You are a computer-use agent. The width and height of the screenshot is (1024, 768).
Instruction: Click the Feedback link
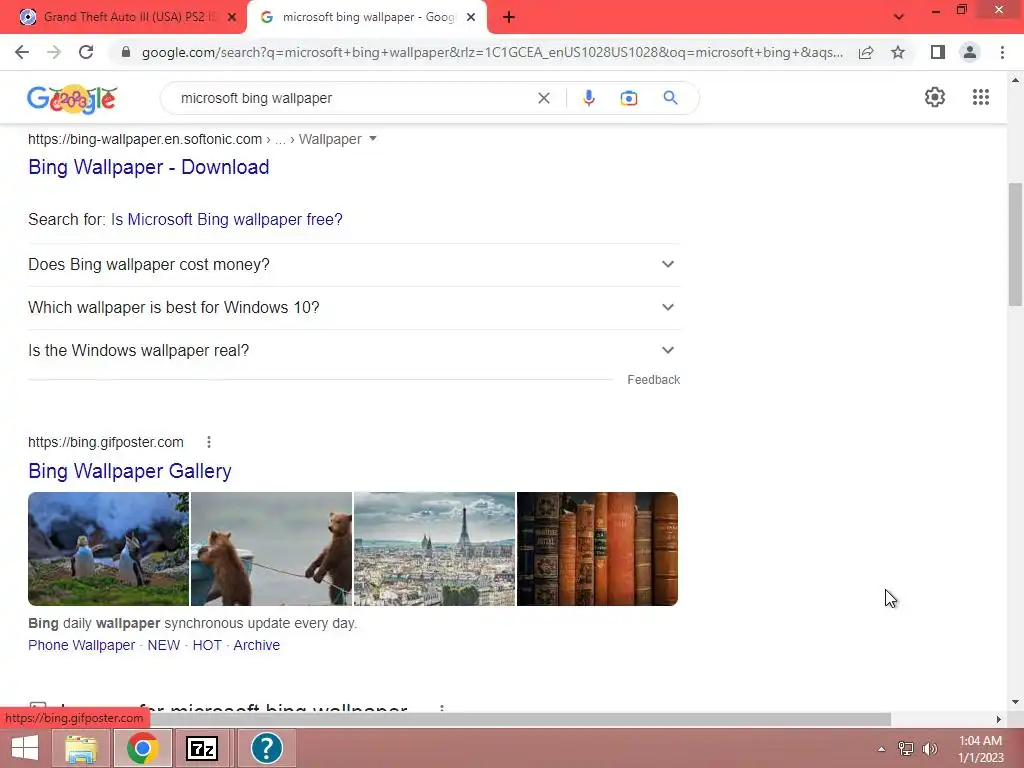(x=654, y=380)
